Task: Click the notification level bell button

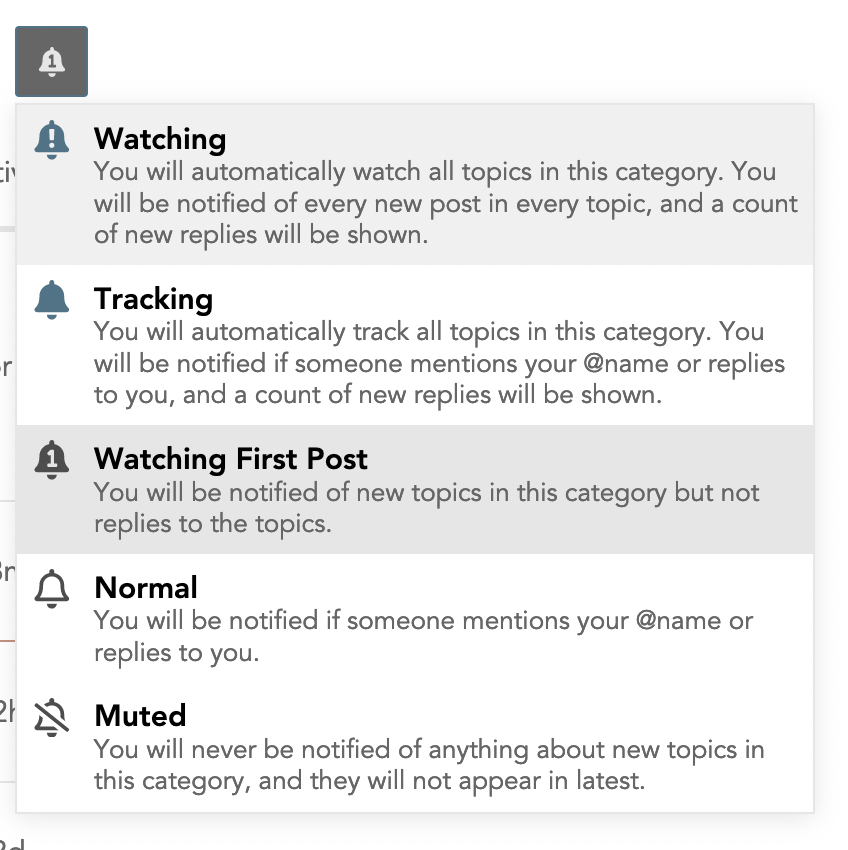Action: 52,61
